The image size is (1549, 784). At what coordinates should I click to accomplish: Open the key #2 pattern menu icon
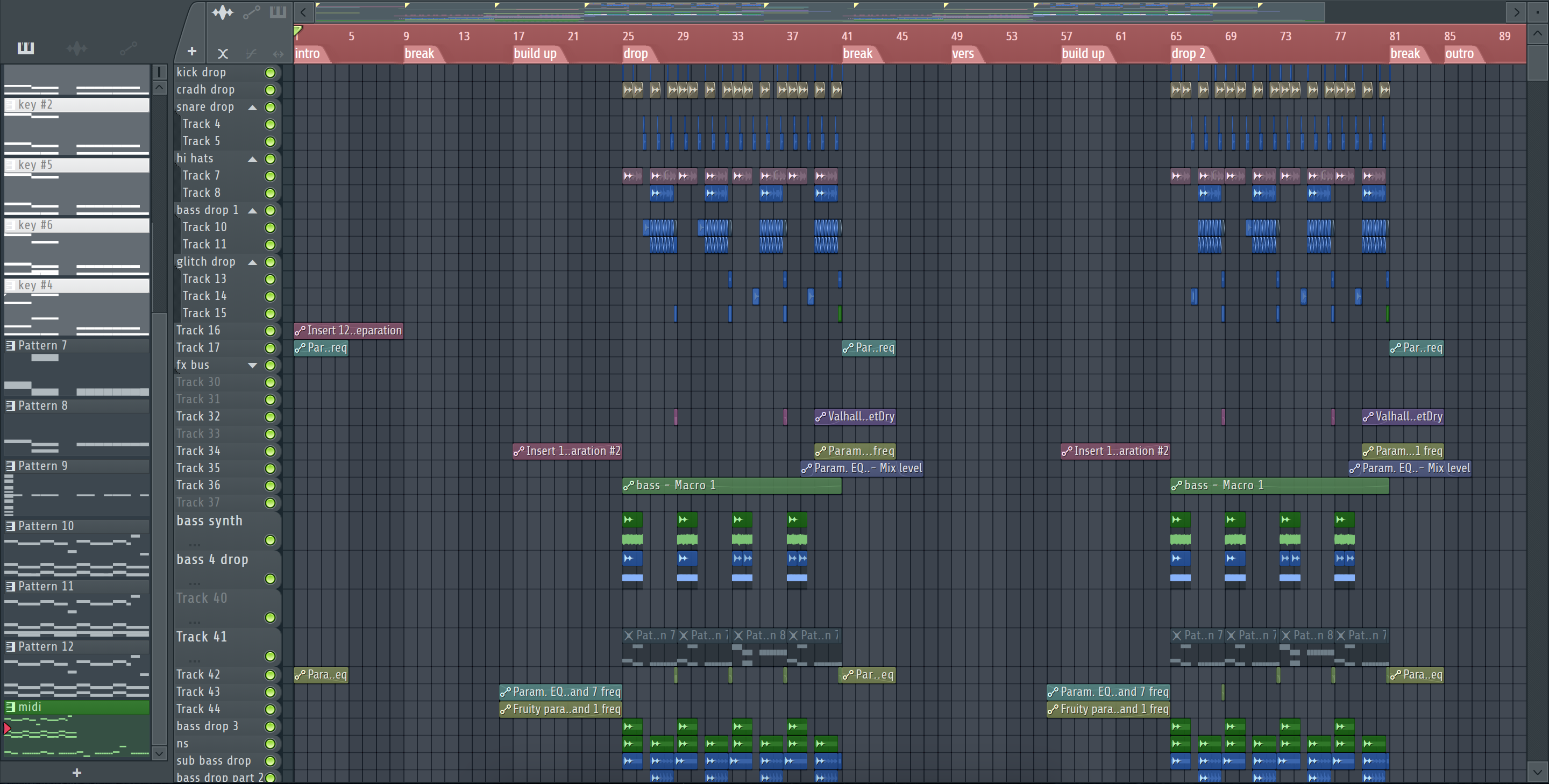pyautogui.click(x=10, y=105)
